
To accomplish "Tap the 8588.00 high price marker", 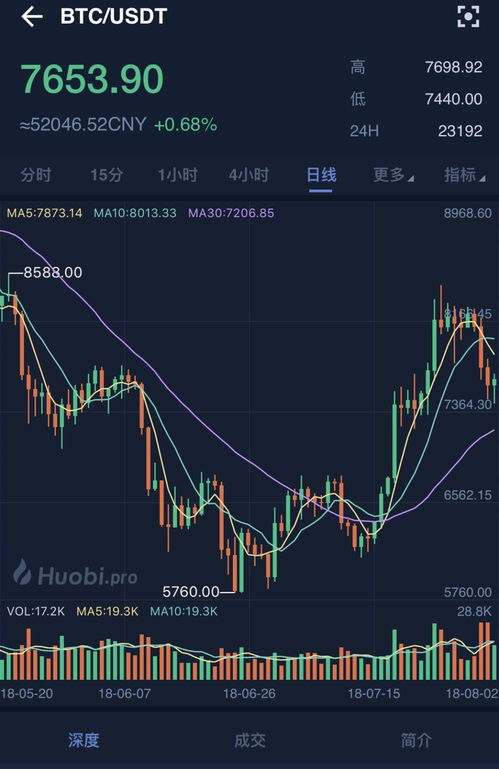I will point(53,272).
